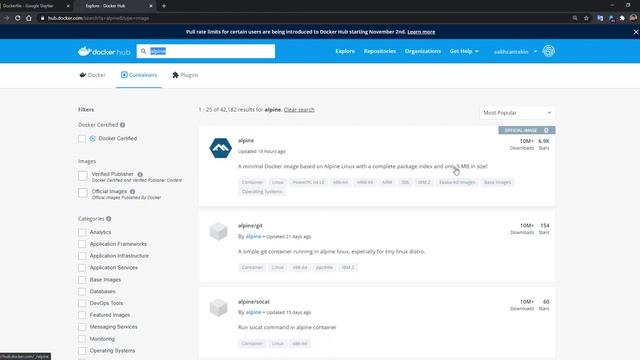Check the Verified Publisher filter

[x=82, y=176]
